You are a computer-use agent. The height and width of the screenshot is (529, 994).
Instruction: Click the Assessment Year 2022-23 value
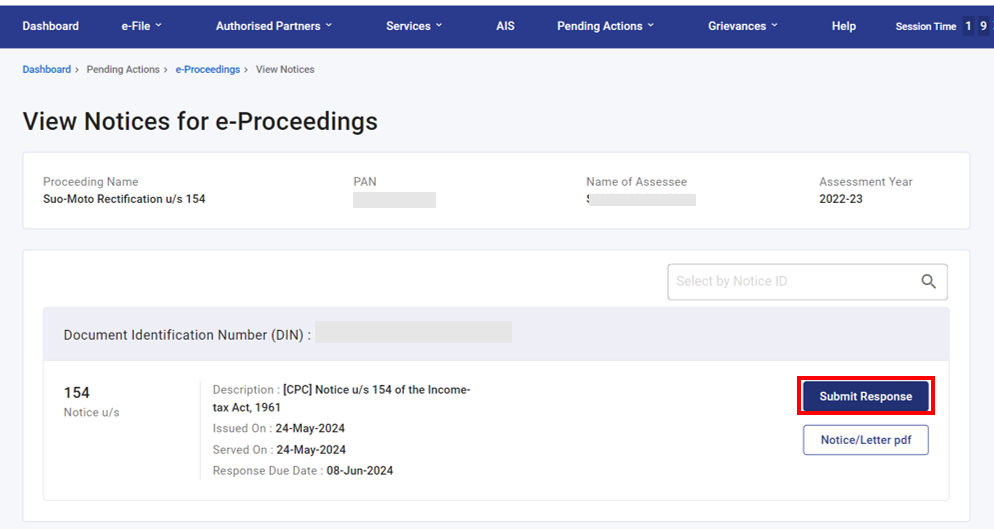coord(840,199)
